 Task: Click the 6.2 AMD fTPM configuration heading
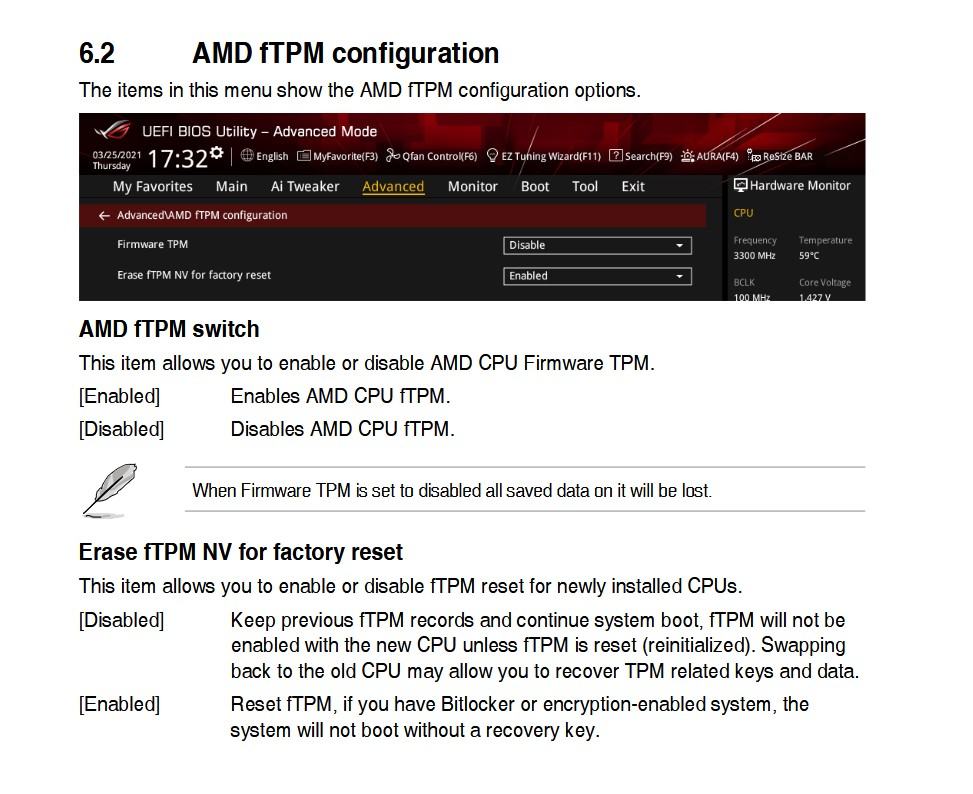tap(289, 53)
